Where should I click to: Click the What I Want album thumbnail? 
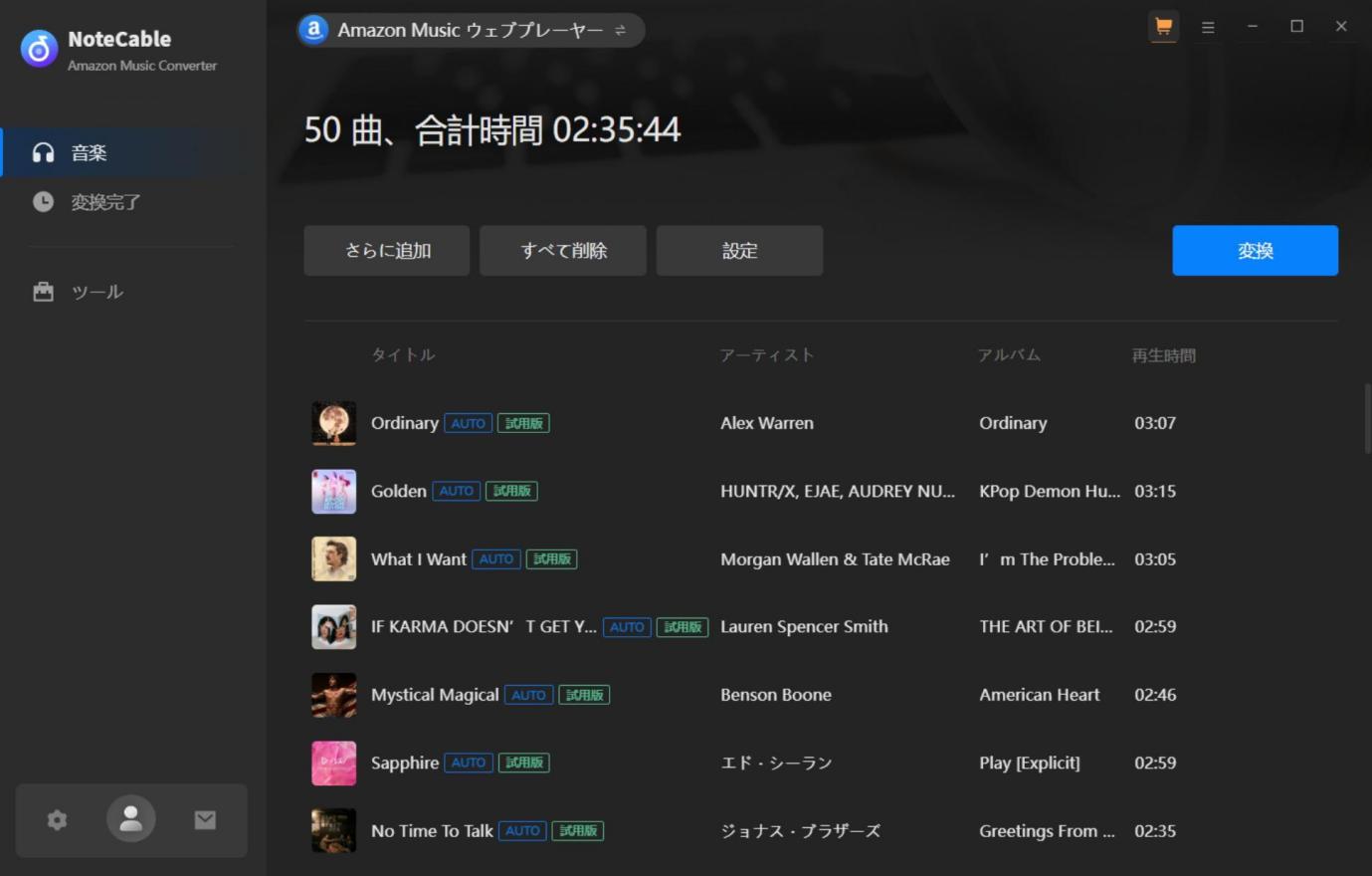coord(334,559)
